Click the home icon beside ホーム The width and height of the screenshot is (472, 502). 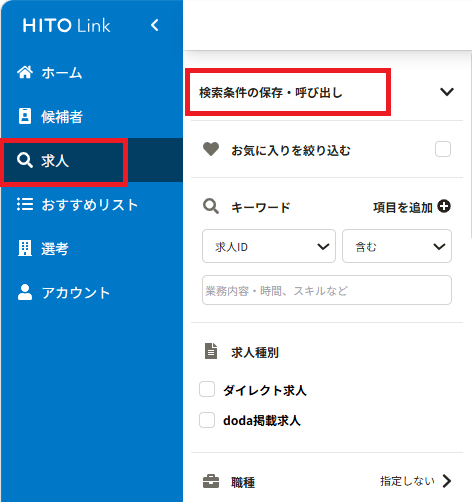[25, 72]
